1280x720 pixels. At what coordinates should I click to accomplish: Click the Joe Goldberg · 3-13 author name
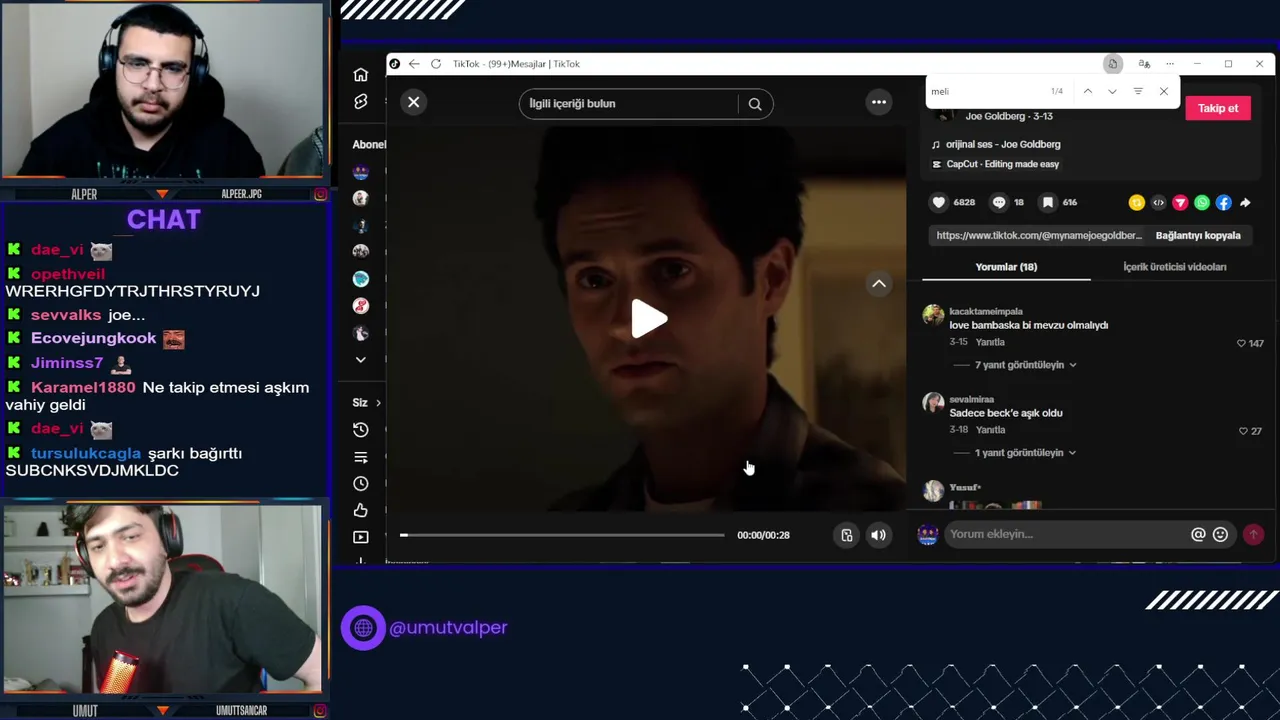click(1008, 116)
